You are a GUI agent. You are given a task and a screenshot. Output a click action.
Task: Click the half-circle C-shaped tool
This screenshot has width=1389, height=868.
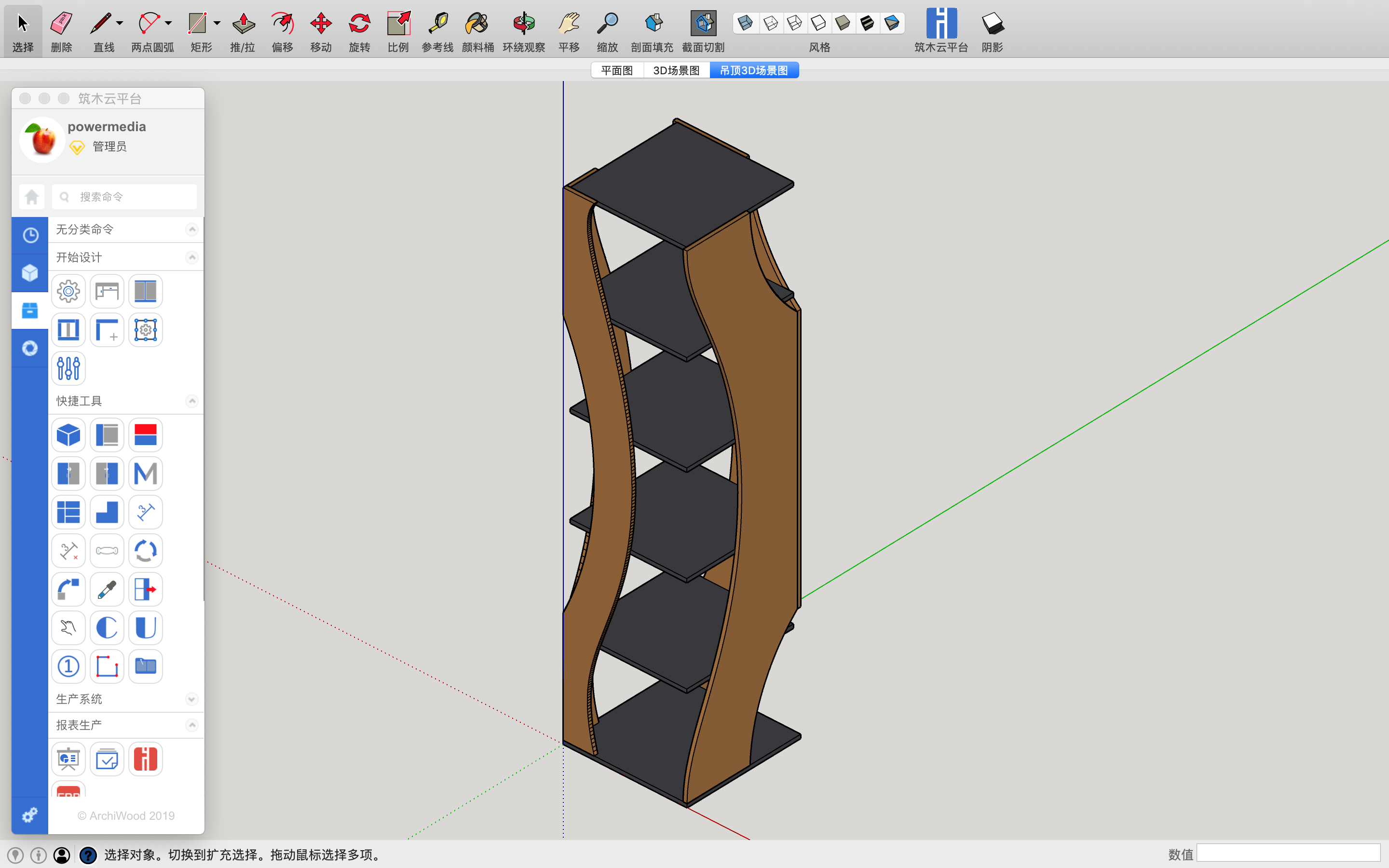click(x=107, y=628)
